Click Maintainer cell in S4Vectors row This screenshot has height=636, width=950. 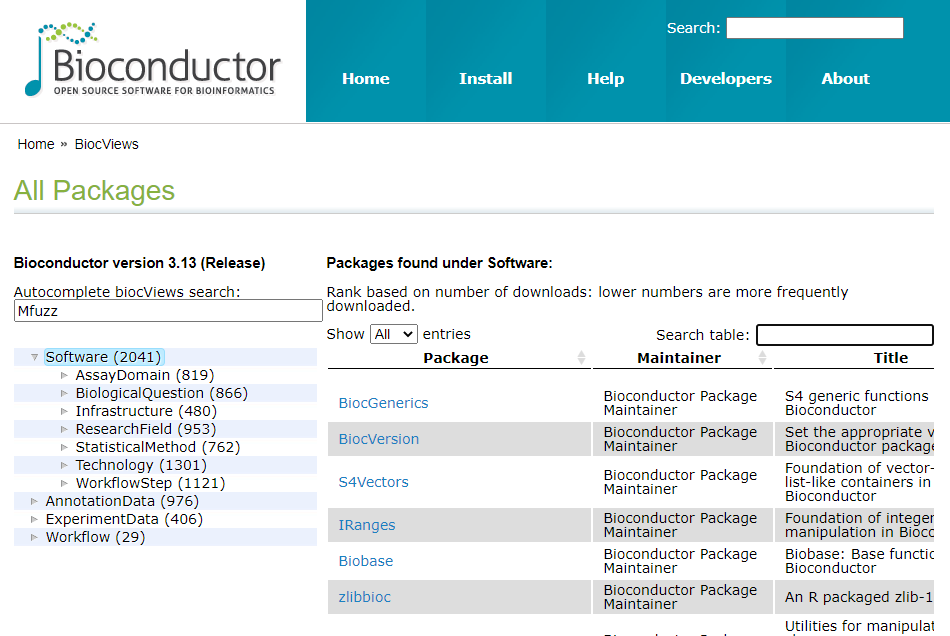(x=682, y=482)
